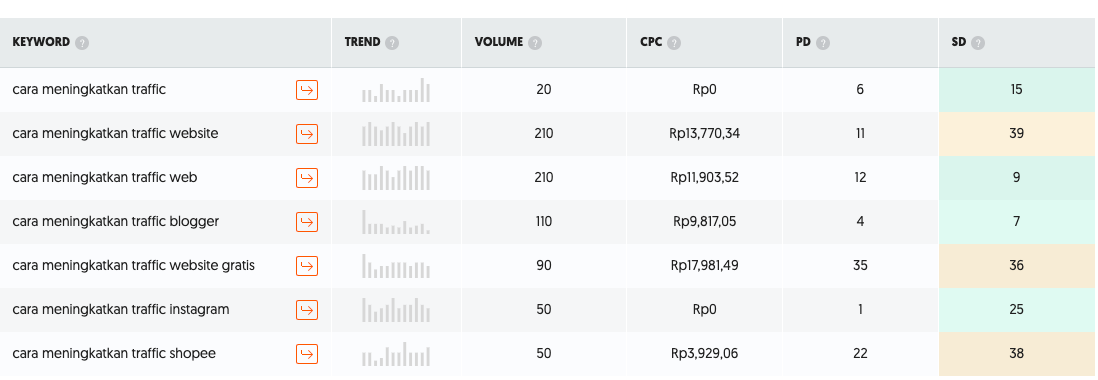Sort table by VOLUME column header
1098x380 pixels.
coord(499,42)
